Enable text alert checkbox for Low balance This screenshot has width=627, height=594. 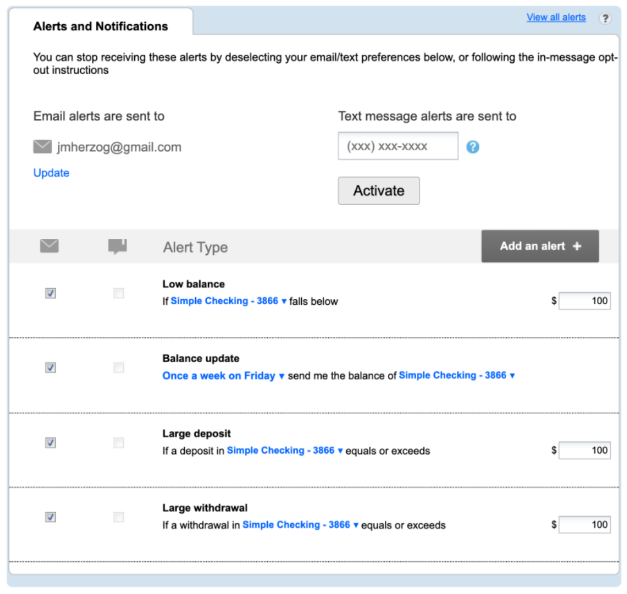(x=119, y=293)
